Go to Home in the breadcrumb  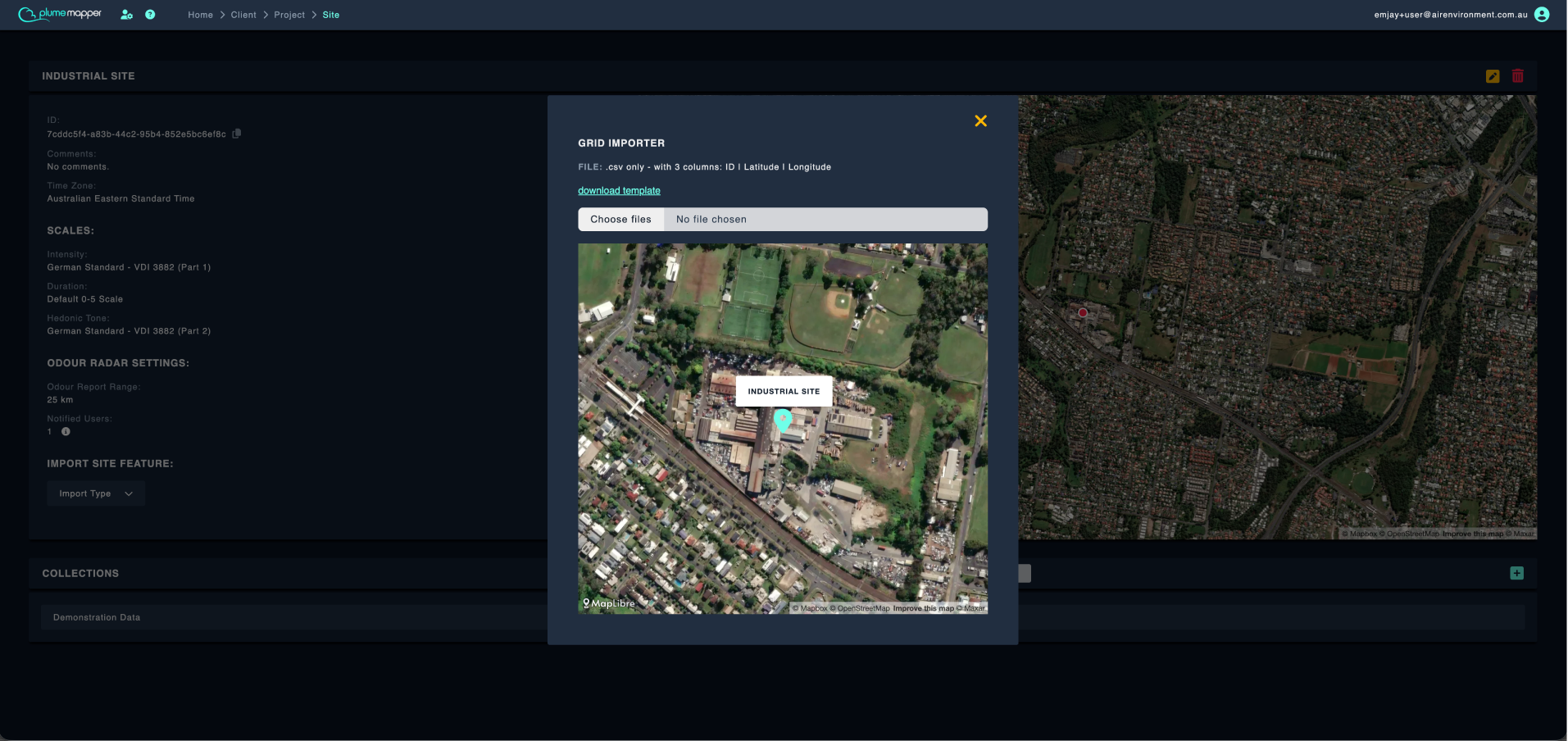(200, 15)
